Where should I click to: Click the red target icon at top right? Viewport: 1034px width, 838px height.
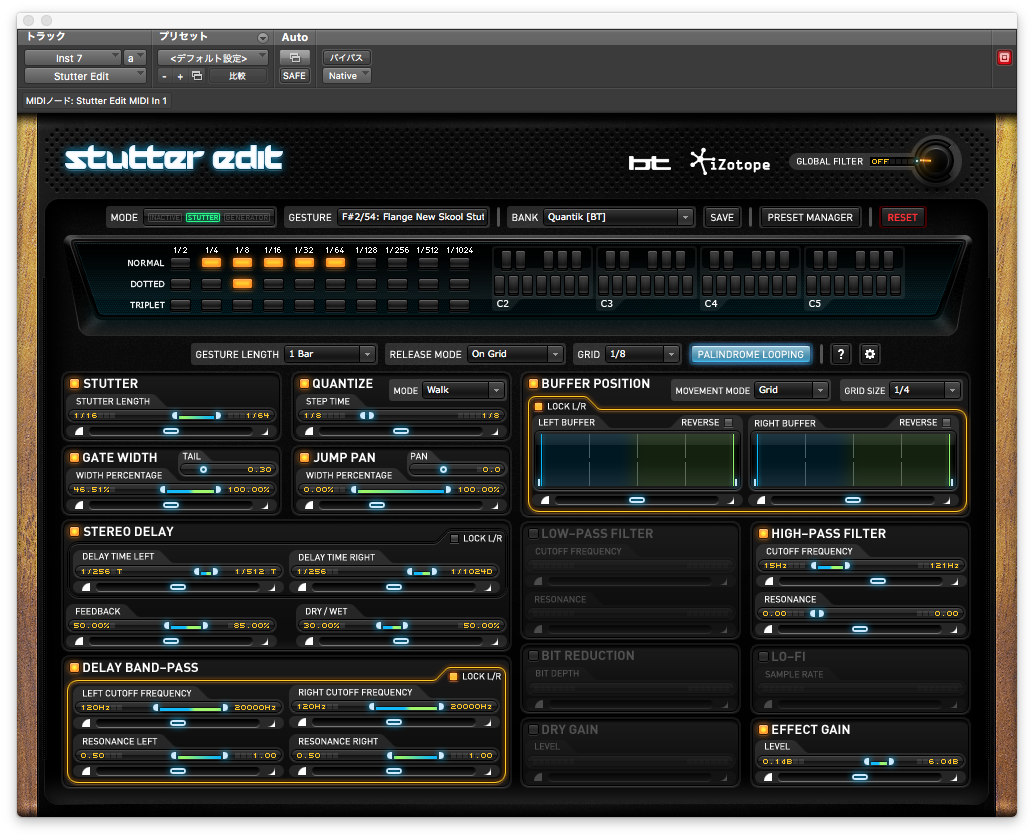[1004, 57]
